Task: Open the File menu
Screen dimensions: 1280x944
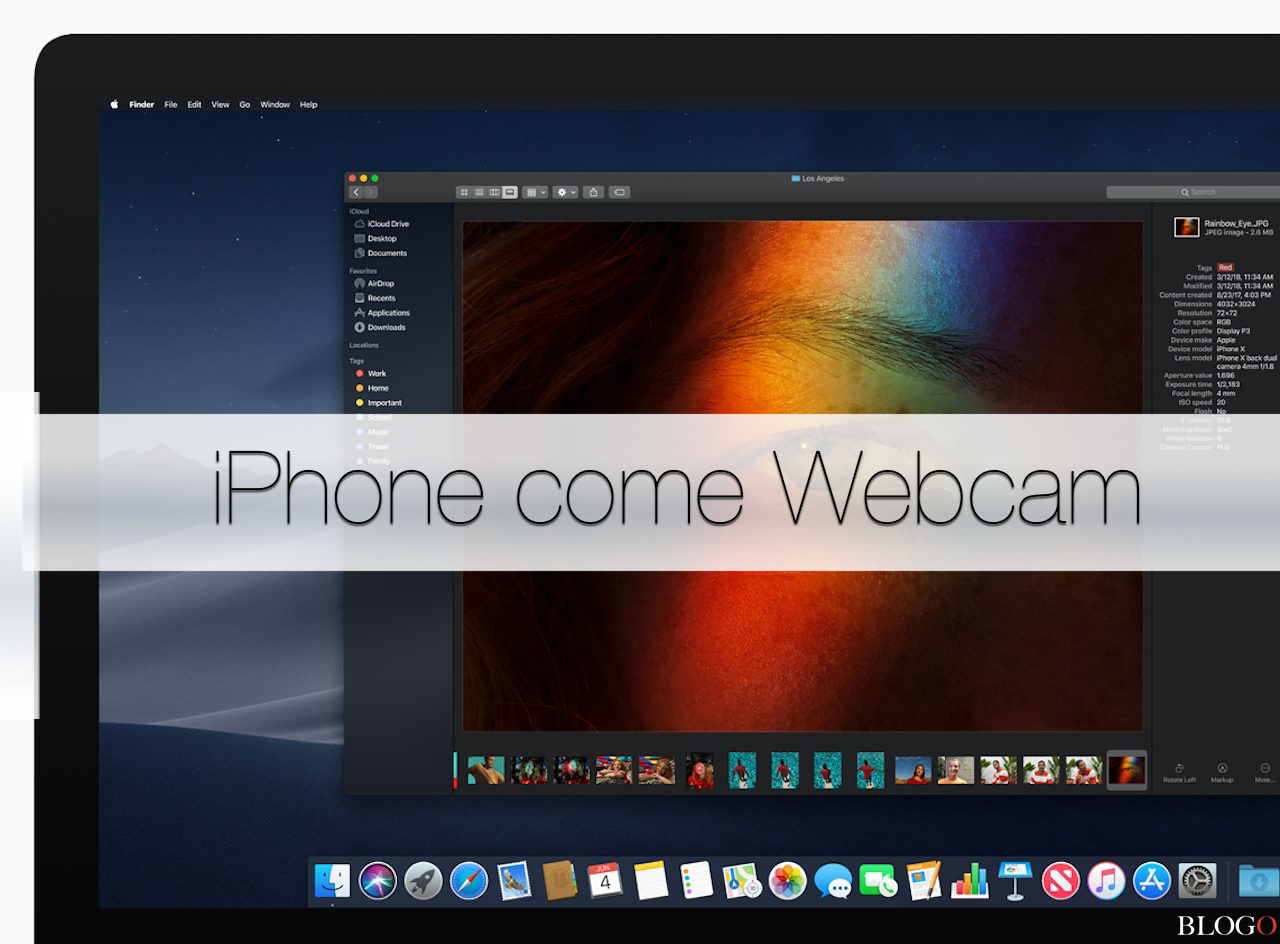Action: point(171,104)
